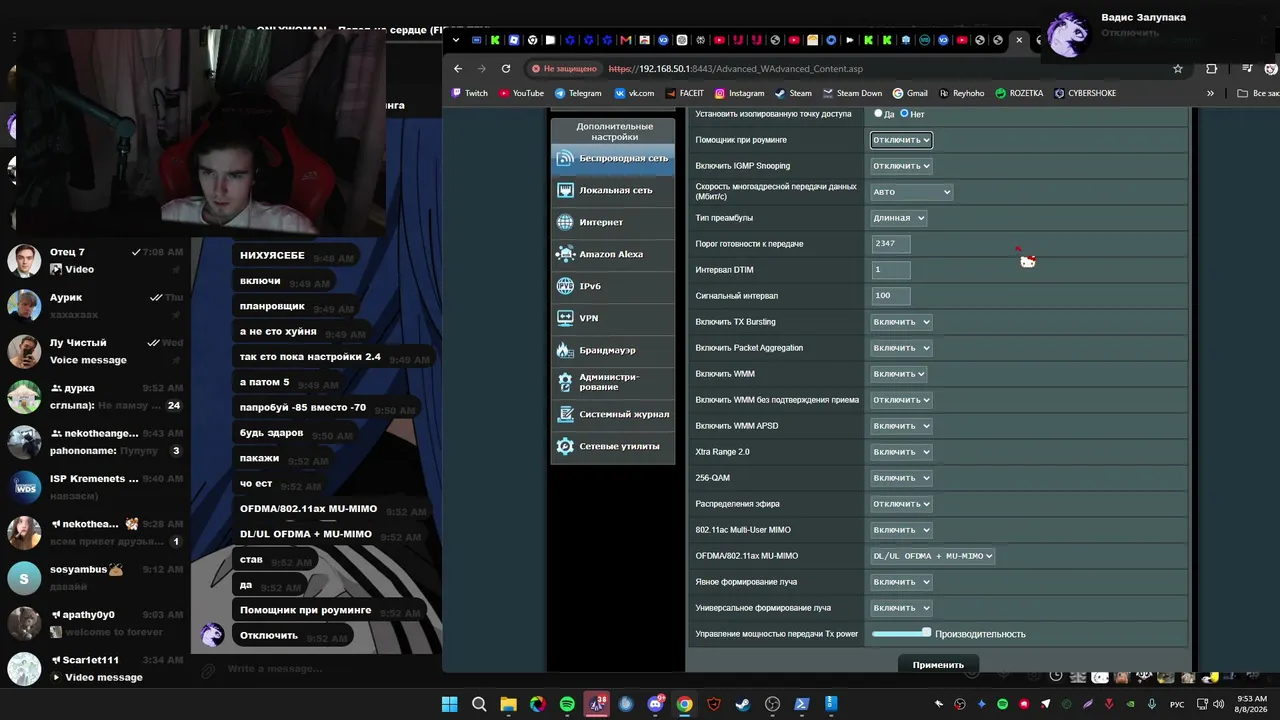Click the VPN icon in router sidebar
Image resolution: width=1280 pixels, height=720 pixels.
point(565,318)
